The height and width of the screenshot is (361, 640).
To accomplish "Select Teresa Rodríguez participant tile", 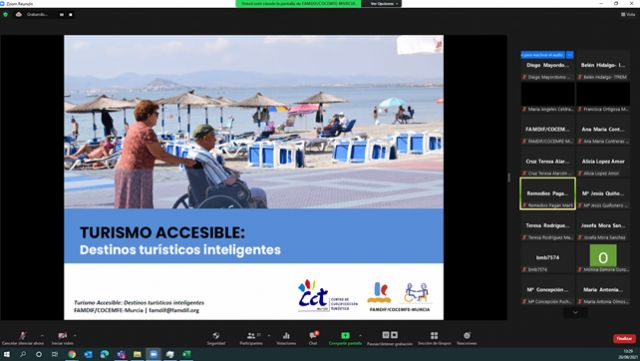I will coord(547,225).
